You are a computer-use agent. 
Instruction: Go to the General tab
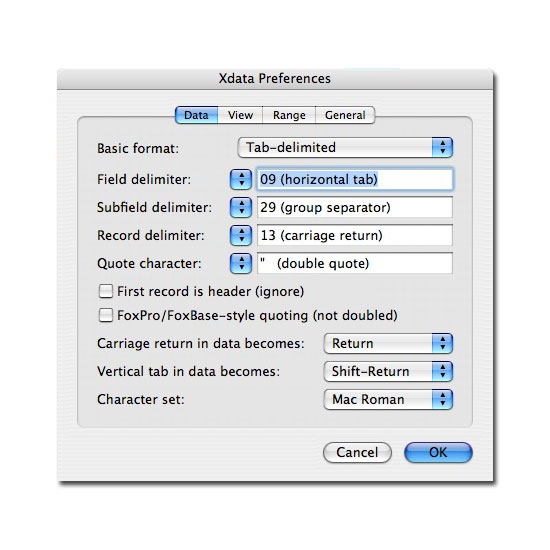[x=345, y=115]
